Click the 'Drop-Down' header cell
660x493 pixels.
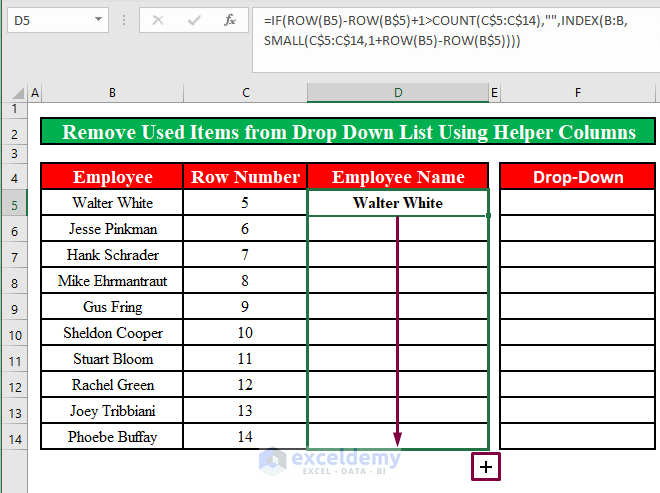click(578, 177)
